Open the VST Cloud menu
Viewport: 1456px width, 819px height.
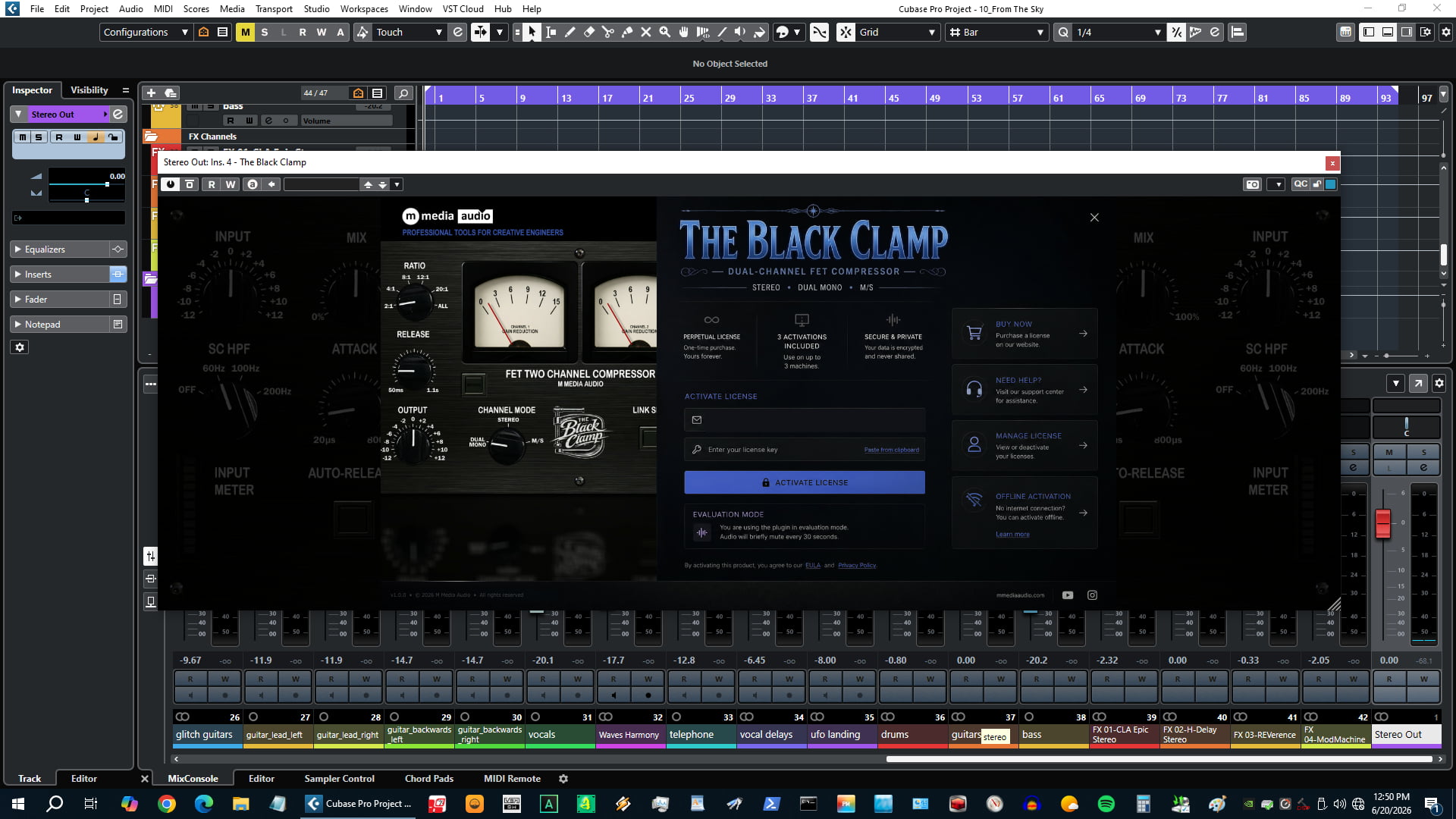pos(463,9)
